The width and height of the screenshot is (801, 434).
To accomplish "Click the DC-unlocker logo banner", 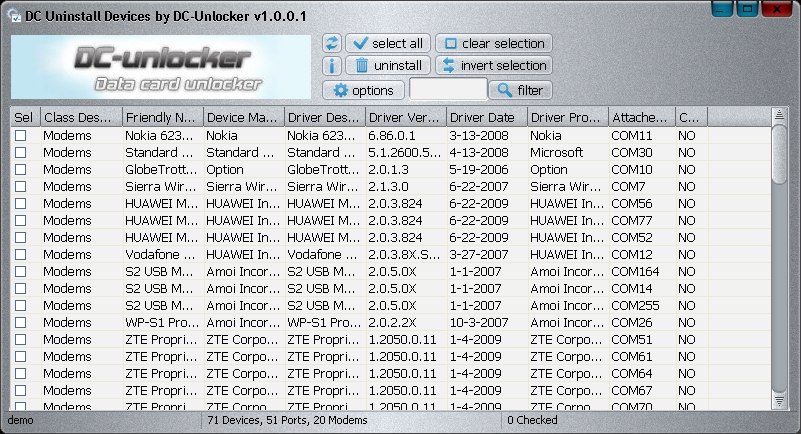I will [161, 67].
